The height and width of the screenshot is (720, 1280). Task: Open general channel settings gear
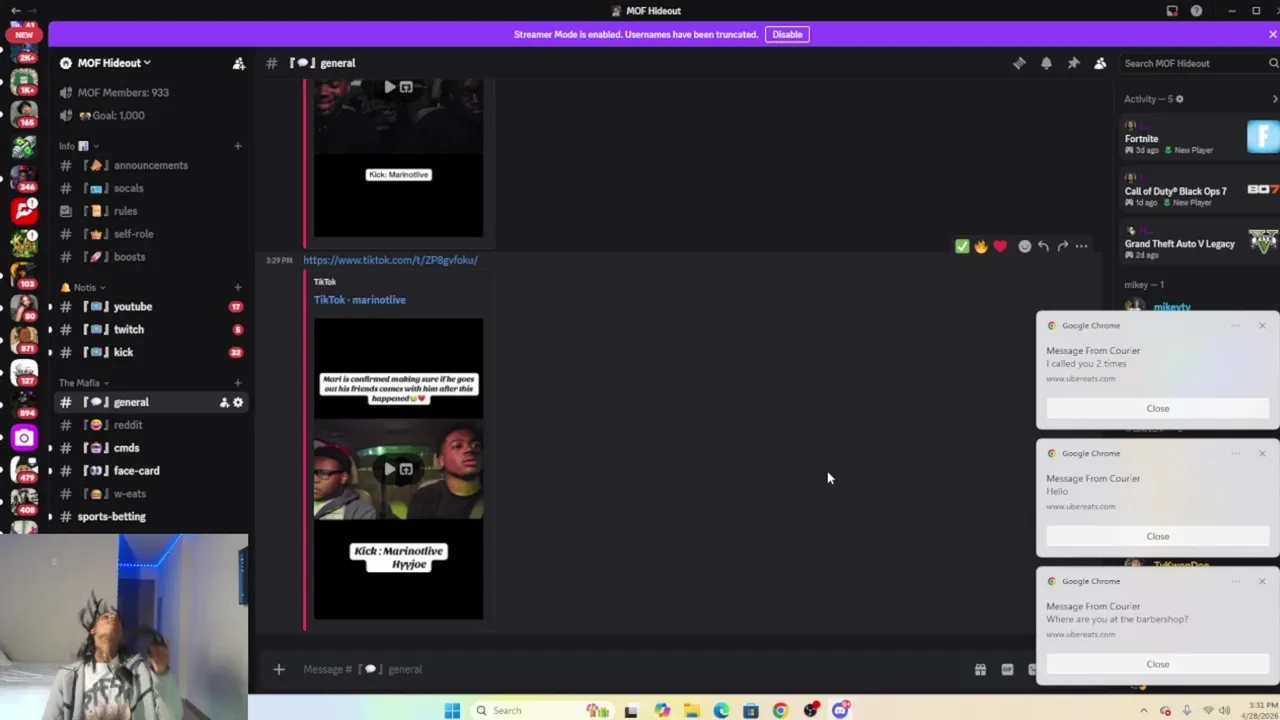pos(238,402)
